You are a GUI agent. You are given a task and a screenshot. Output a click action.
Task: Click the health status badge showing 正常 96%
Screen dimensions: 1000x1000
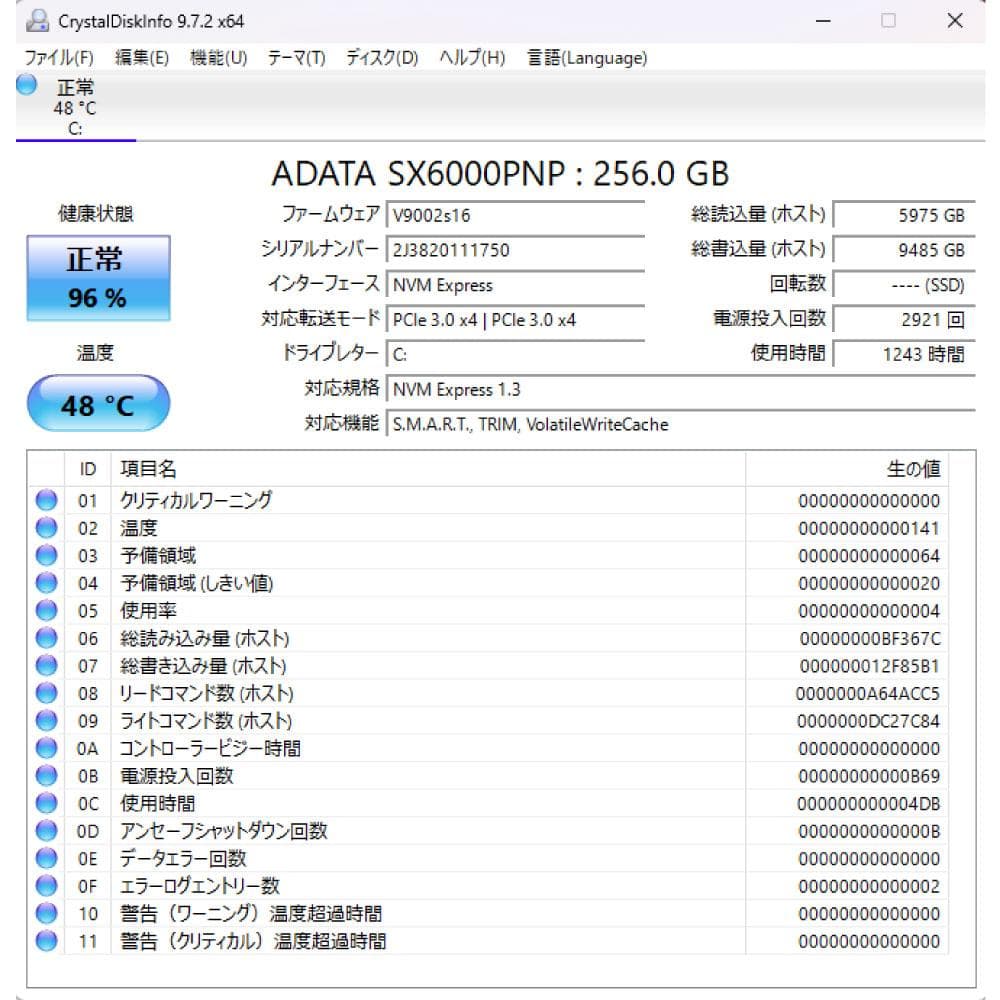tap(96, 276)
